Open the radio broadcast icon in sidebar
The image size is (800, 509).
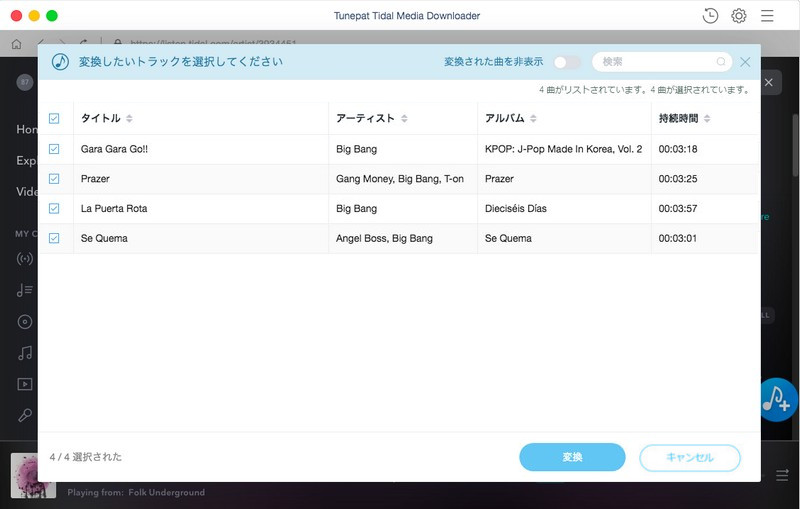pyautogui.click(x=24, y=259)
